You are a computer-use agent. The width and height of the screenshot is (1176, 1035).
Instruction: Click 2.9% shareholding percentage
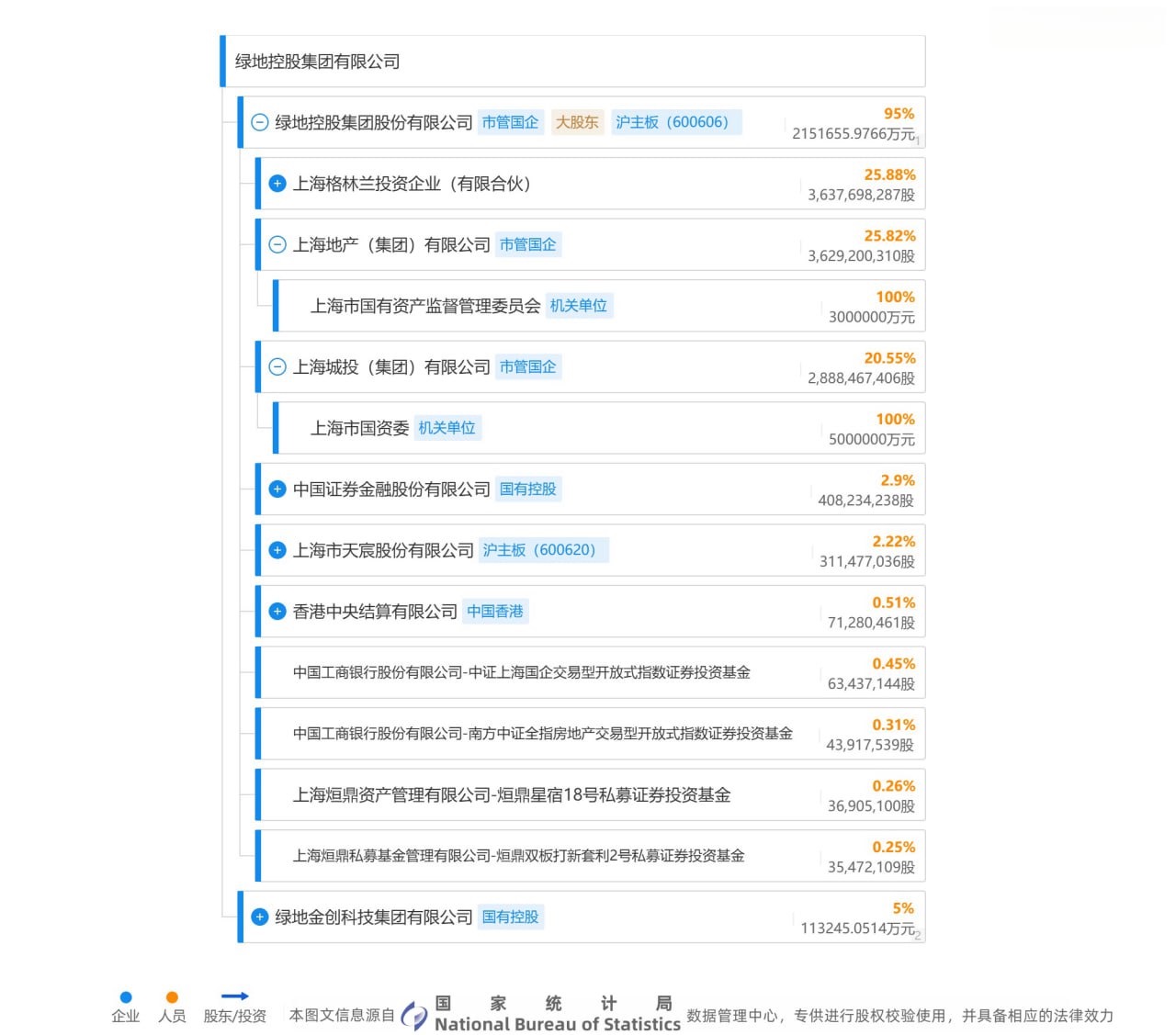click(x=897, y=480)
